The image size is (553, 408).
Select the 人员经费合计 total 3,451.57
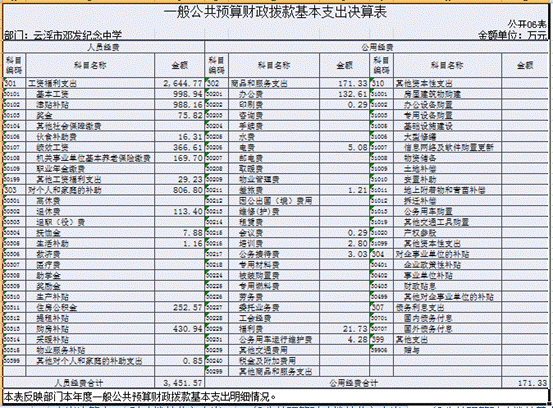(x=180, y=383)
